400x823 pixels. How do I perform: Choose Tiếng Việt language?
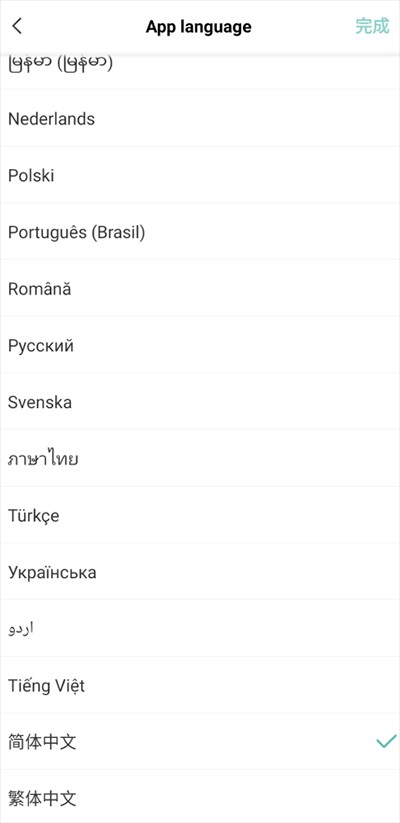click(x=200, y=685)
